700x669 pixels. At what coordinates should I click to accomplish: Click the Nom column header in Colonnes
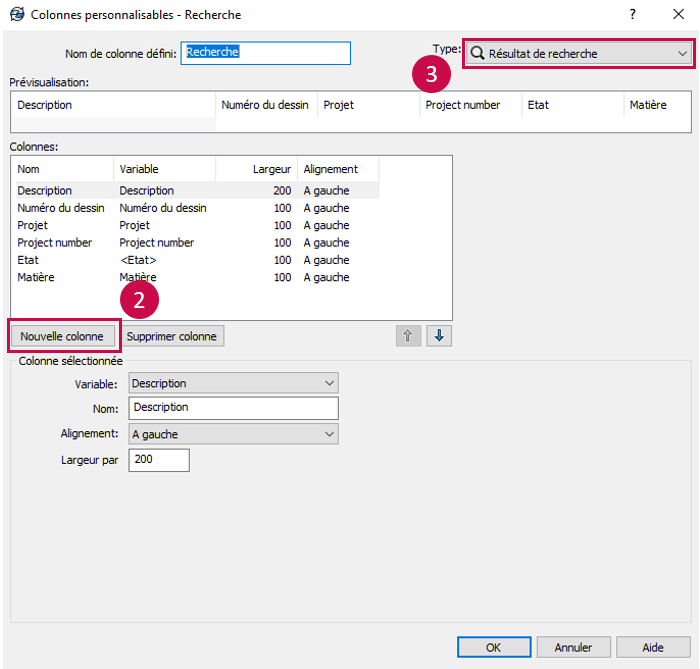pos(62,169)
